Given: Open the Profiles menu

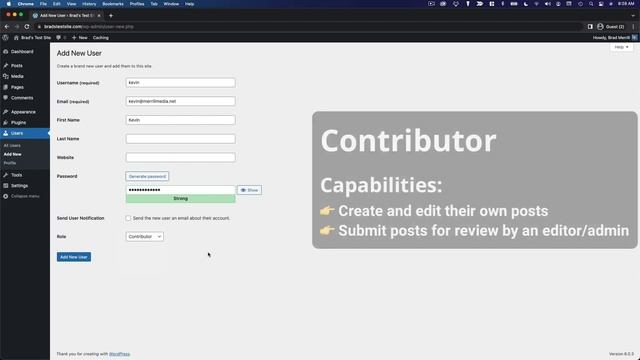Looking at the screenshot, I should 137,4.
